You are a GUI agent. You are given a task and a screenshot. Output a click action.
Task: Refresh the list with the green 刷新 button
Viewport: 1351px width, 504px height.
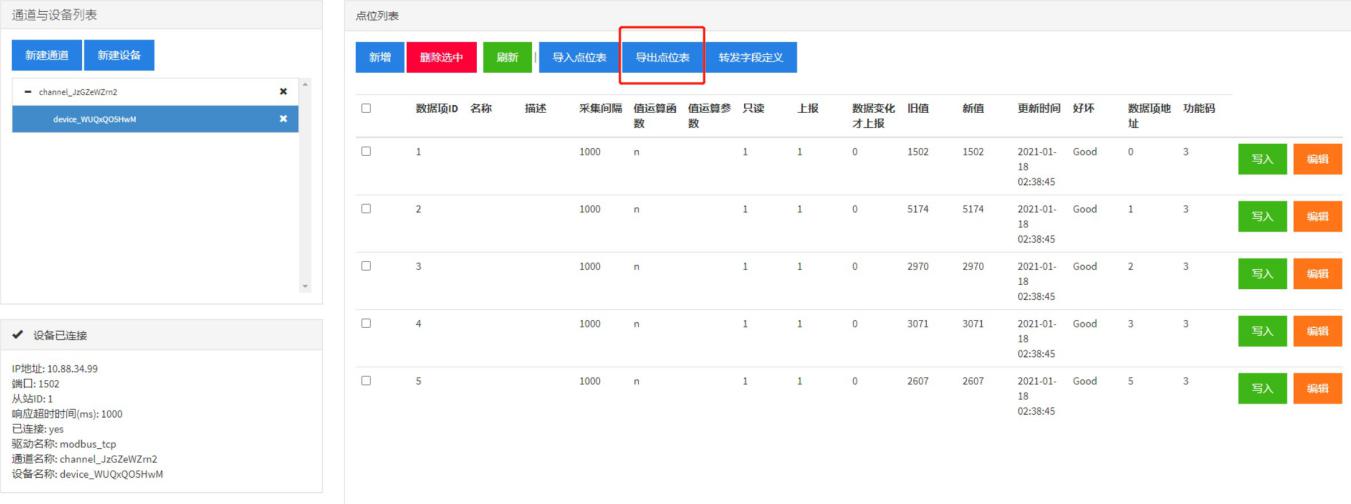[x=507, y=57]
